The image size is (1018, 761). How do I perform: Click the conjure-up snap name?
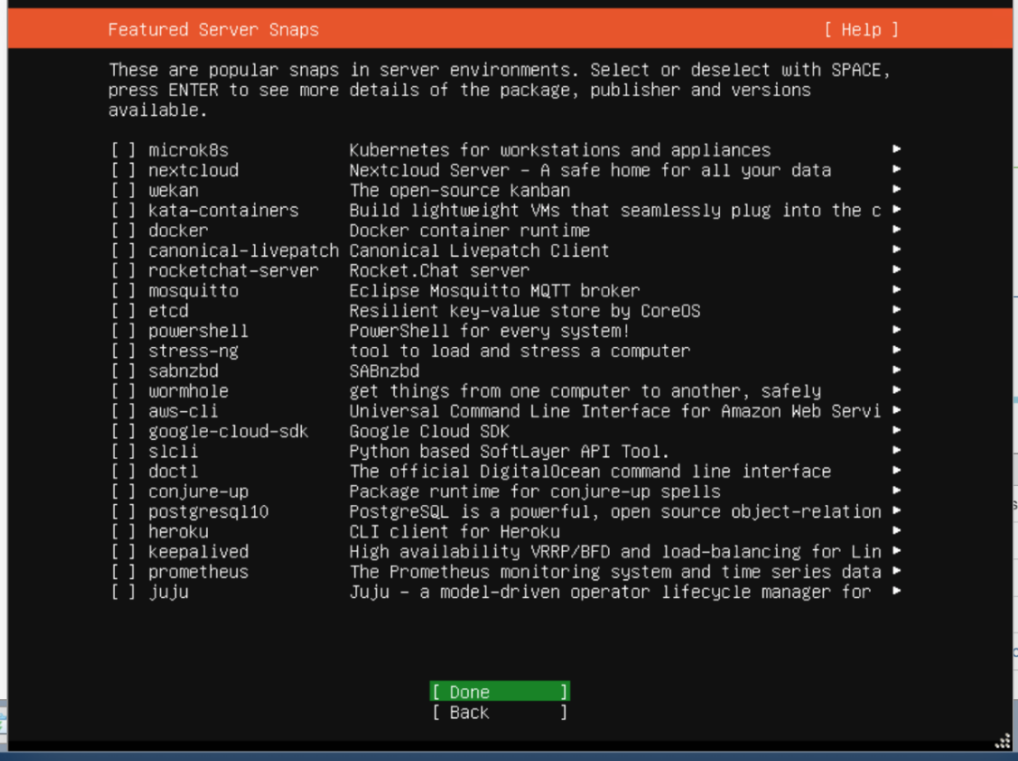coord(198,492)
